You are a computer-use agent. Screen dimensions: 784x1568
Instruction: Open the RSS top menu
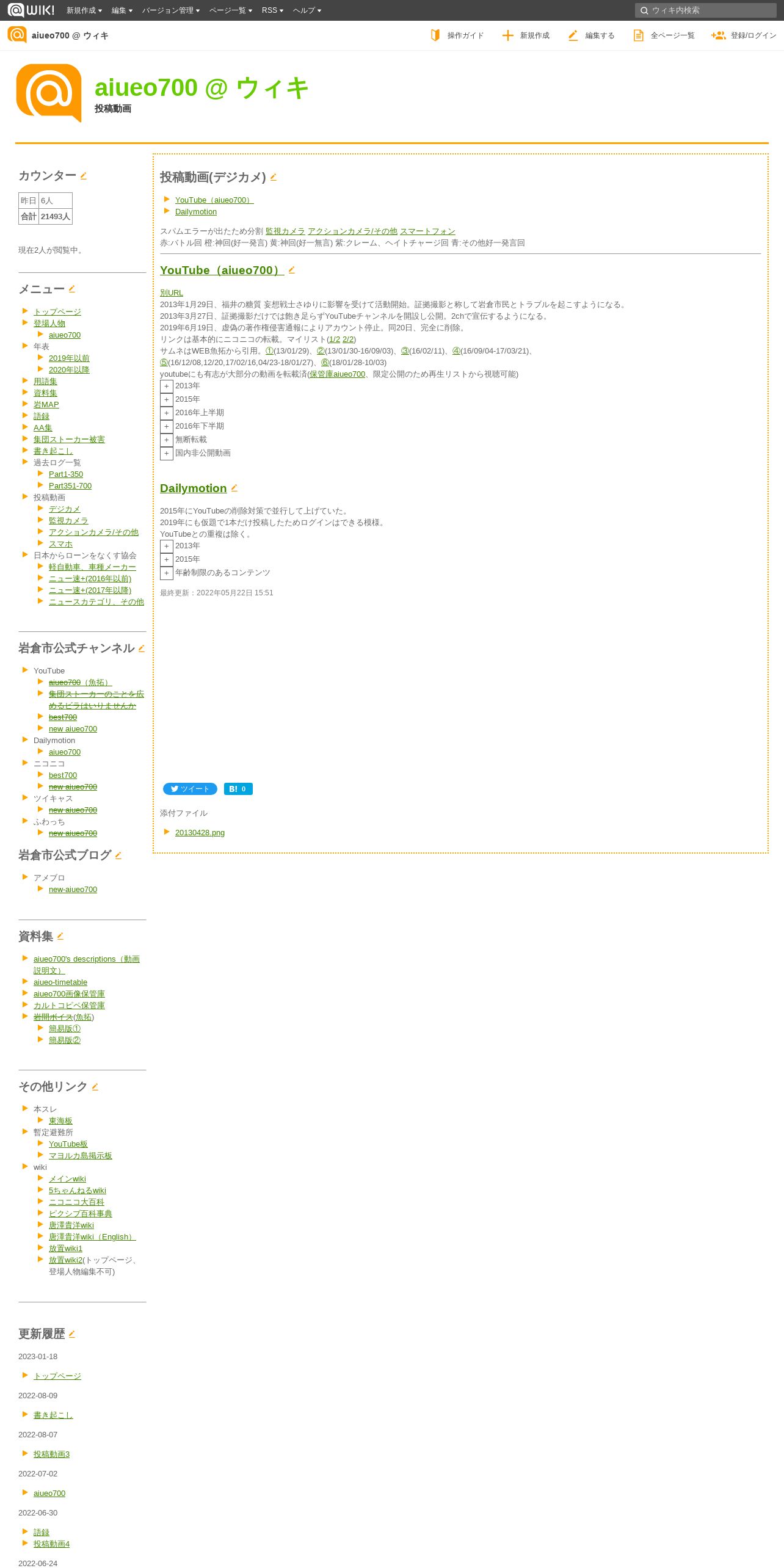tap(272, 10)
